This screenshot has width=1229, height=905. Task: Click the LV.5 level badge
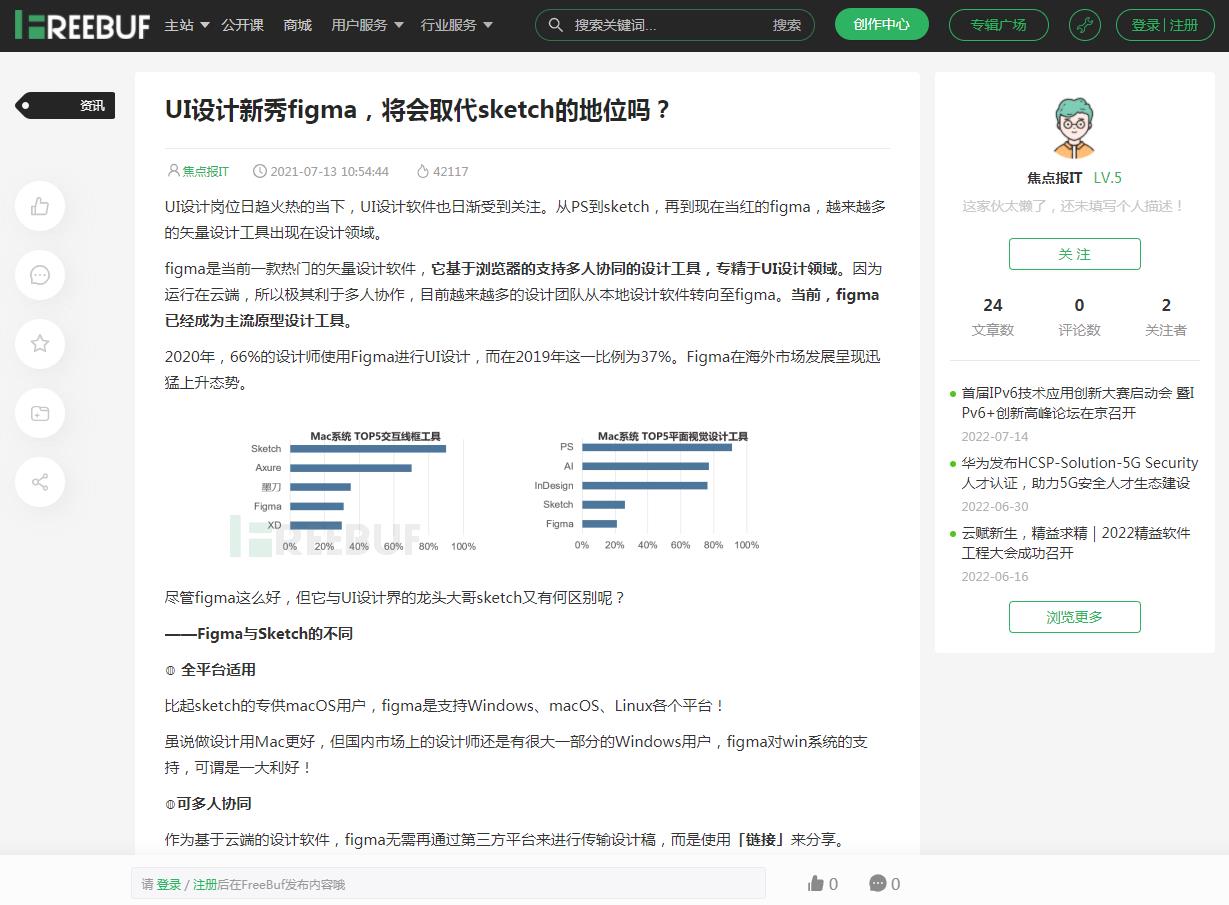point(1107,178)
